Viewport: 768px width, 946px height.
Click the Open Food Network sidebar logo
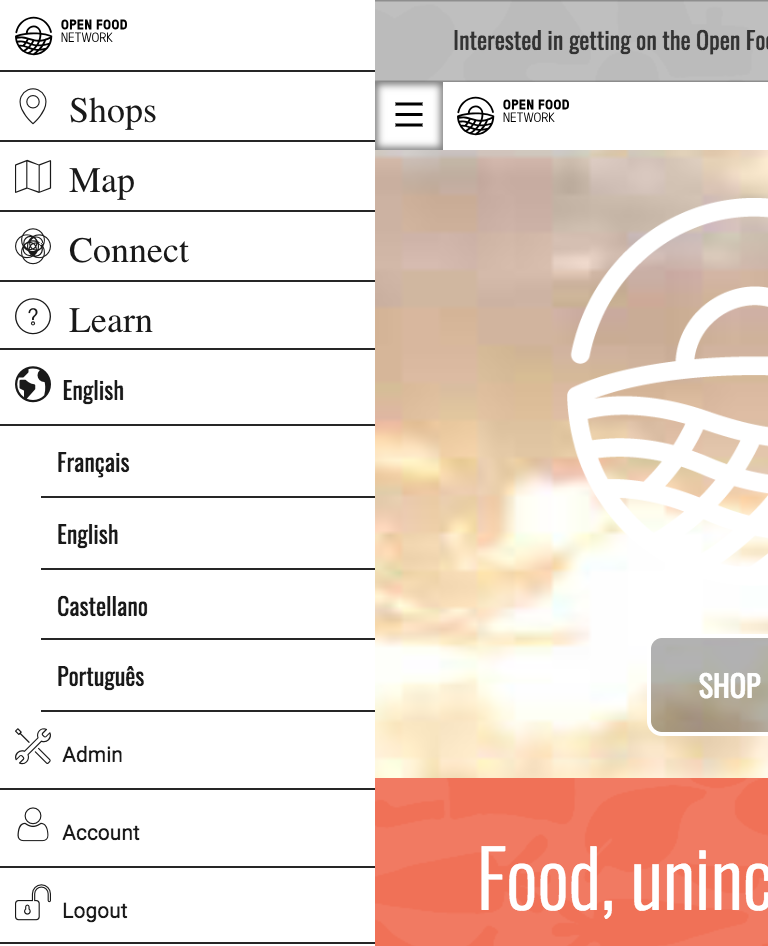71,35
